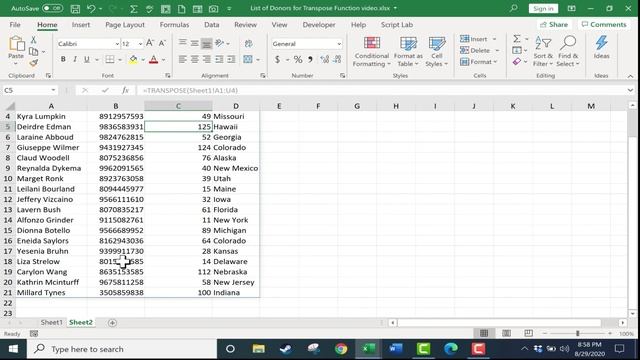Click the macro record icon in status bar
Screen dimensions: 640x360
click(34, 333)
